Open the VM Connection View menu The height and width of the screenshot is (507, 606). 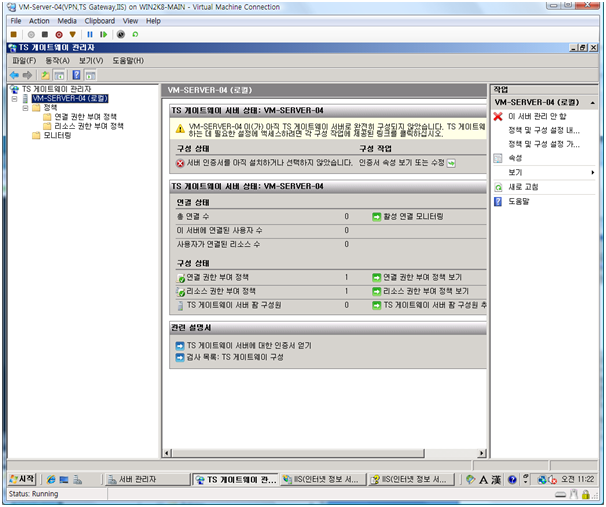130,21
